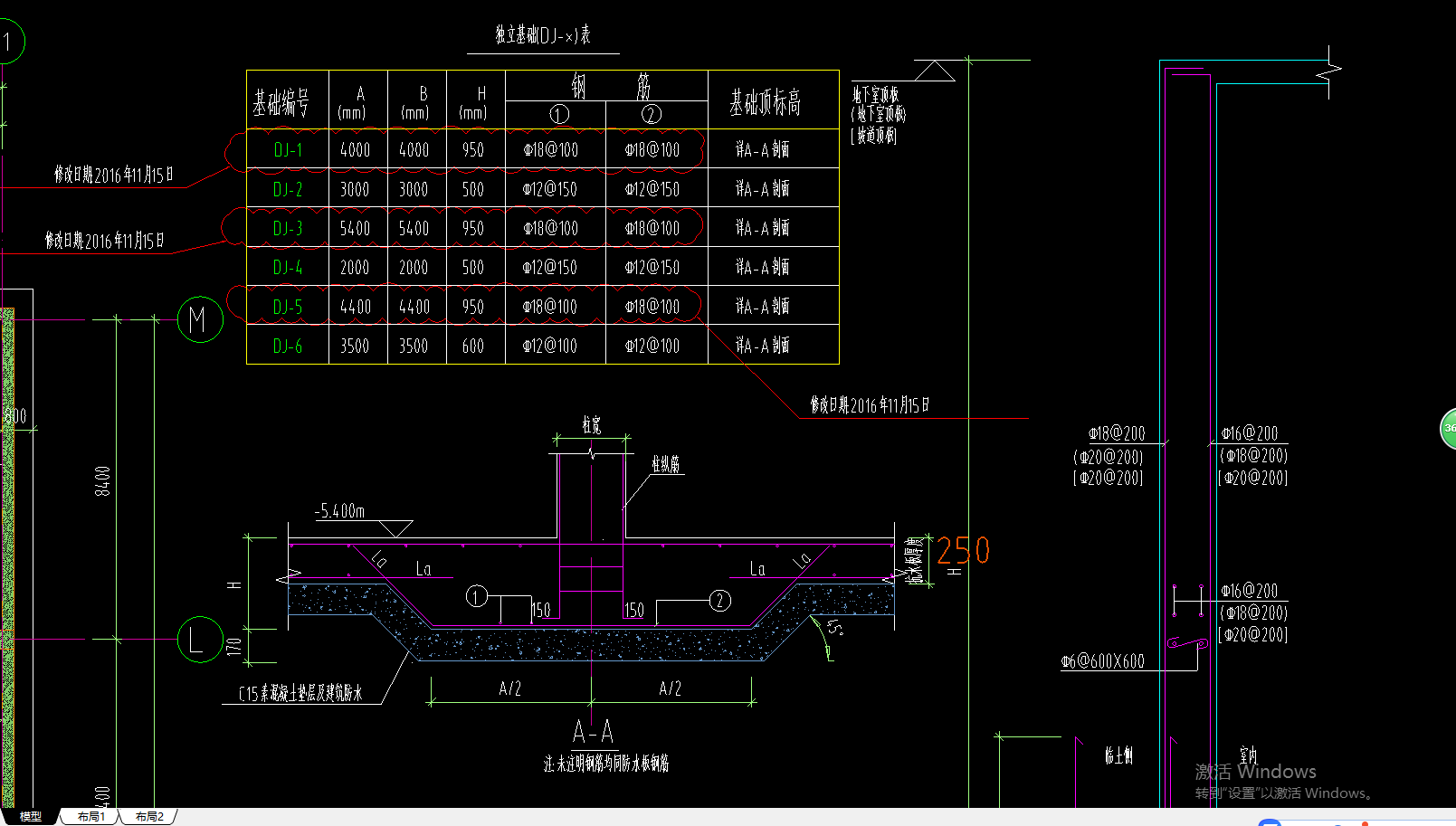Select the 170 vertical dimension text

click(234, 646)
